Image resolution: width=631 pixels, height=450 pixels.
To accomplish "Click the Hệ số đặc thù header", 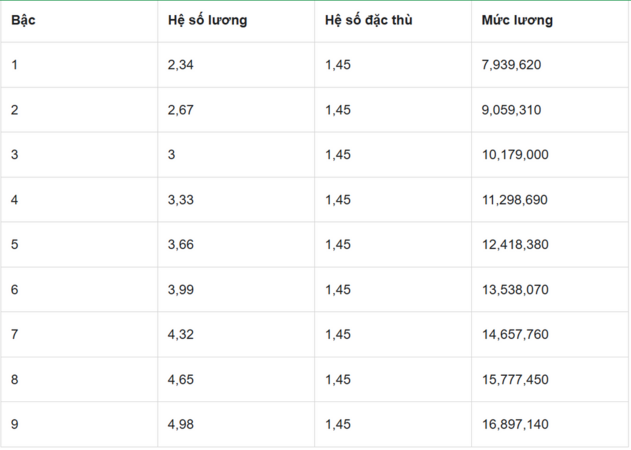I will click(369, 20).
